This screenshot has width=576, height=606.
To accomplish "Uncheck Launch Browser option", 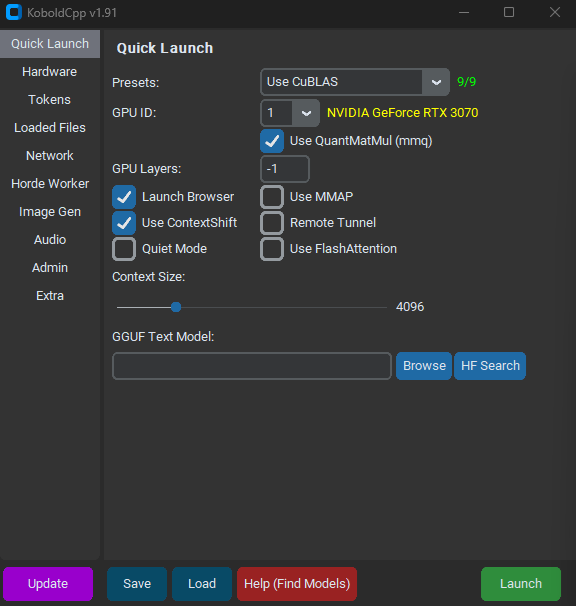I will pos(124,197).
